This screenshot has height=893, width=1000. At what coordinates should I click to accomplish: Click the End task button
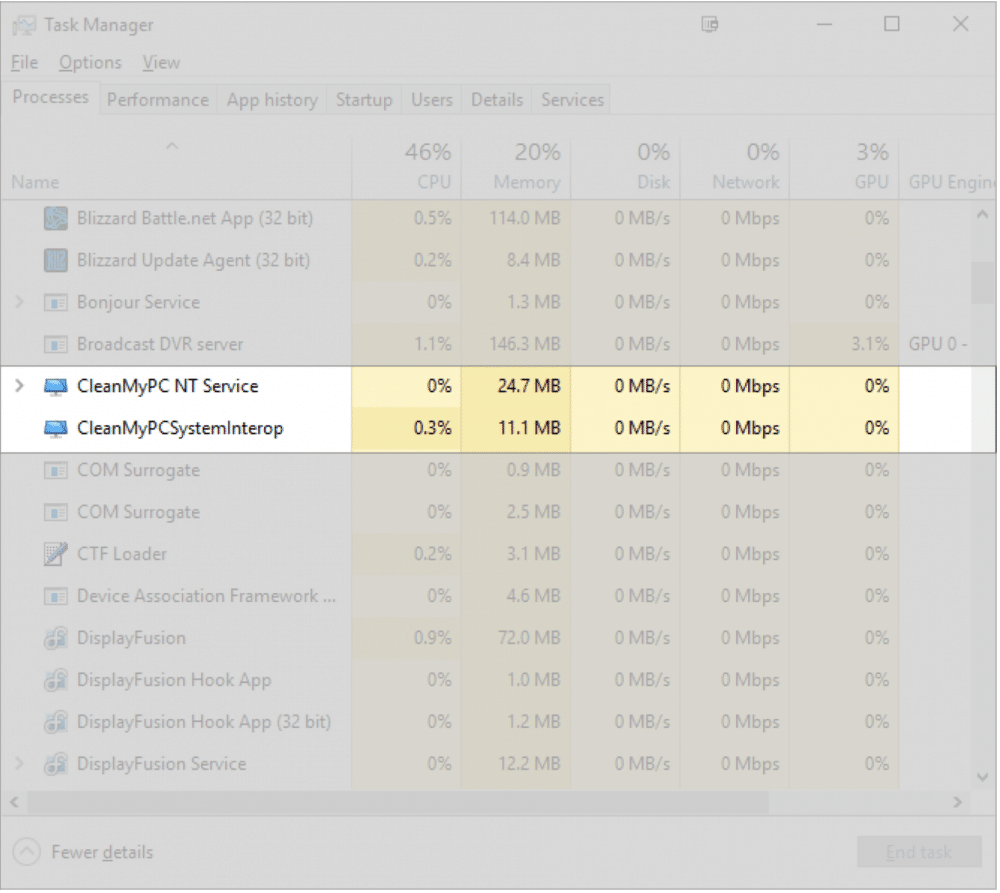919,852
